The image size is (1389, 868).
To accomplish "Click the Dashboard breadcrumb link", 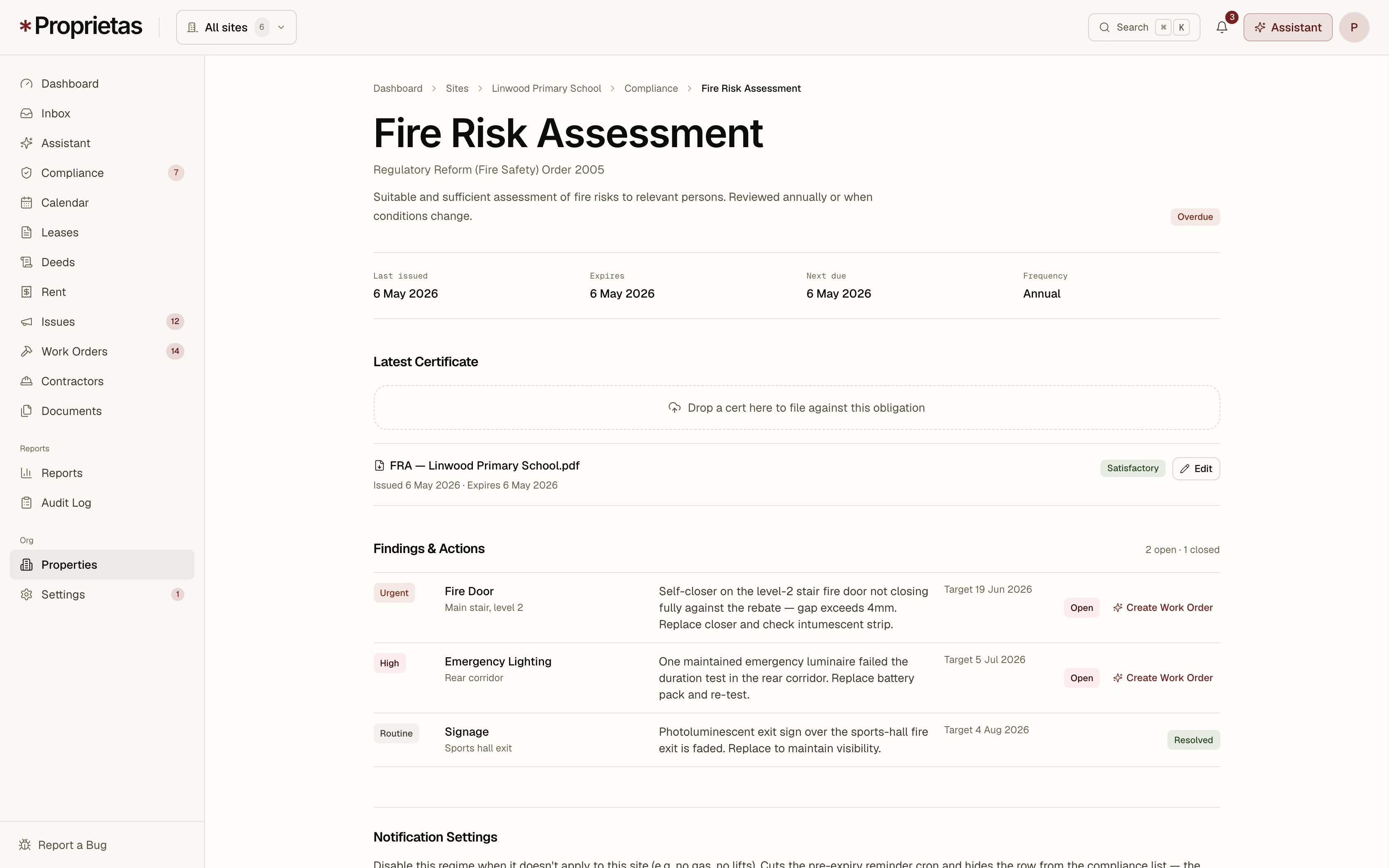I will coord(398,88).
